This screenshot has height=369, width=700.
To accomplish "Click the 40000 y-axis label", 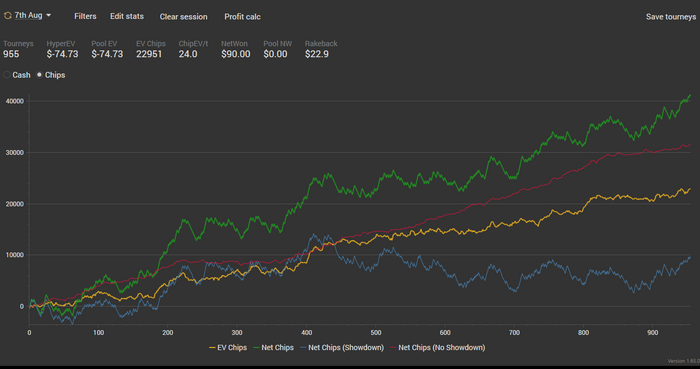I will 15,101.
